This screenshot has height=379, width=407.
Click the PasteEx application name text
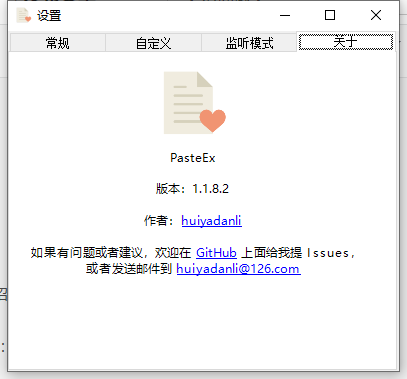coord(193,158)
